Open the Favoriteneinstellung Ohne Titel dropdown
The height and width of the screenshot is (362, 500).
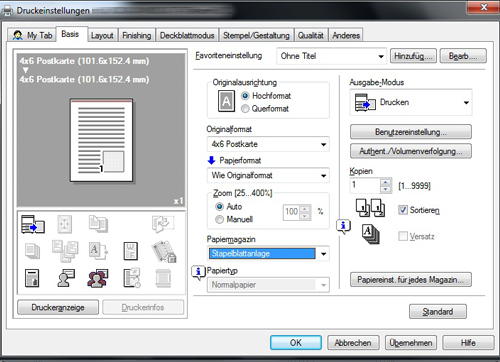[x=331, y=56]
